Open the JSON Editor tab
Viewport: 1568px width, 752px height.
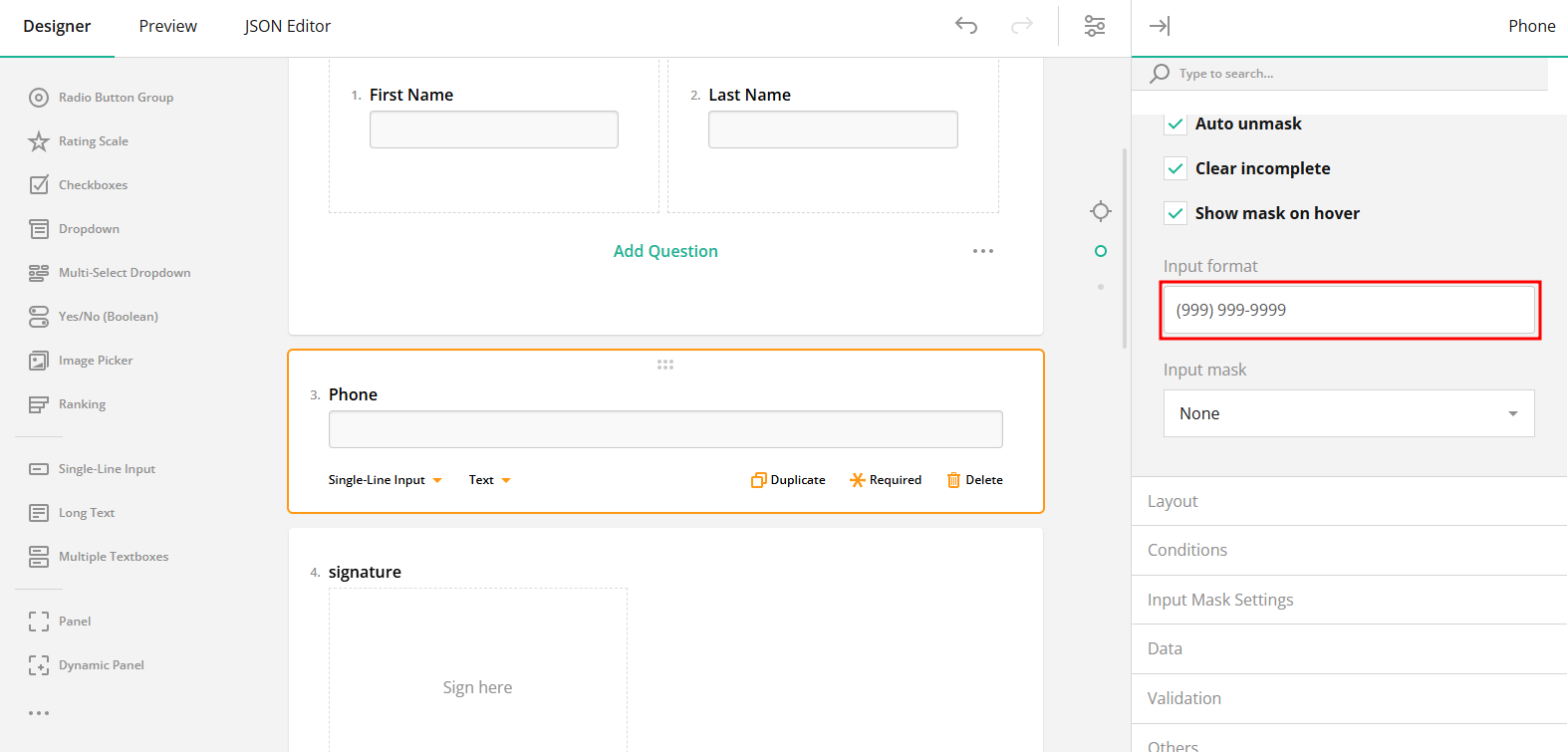coord(287,26)
